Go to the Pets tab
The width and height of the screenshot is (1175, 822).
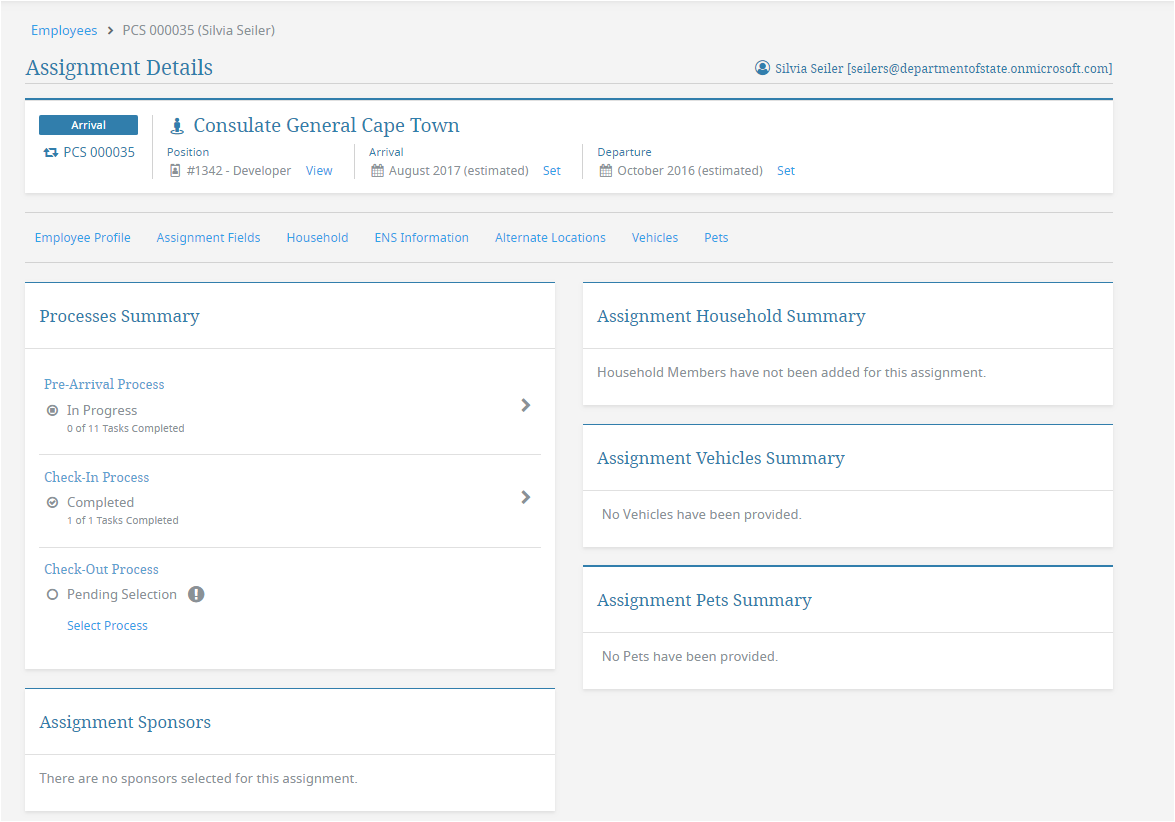click(716, 238)
